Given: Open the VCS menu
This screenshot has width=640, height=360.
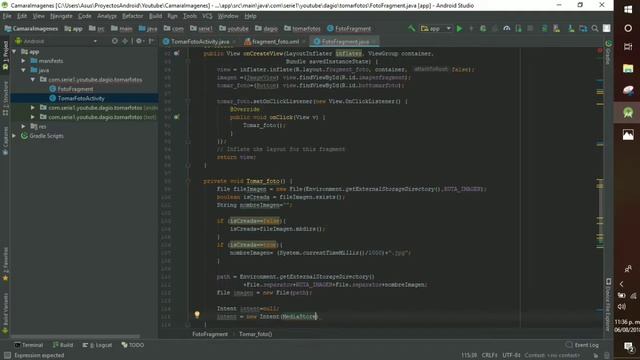Looking at the screenshot, I should 207,16.
